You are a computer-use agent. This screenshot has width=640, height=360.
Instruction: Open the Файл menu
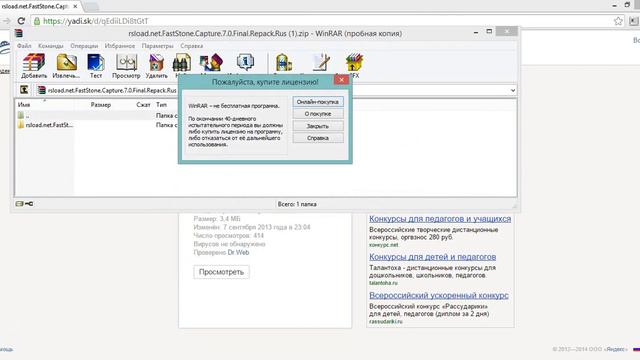click(x=24, y=46)
